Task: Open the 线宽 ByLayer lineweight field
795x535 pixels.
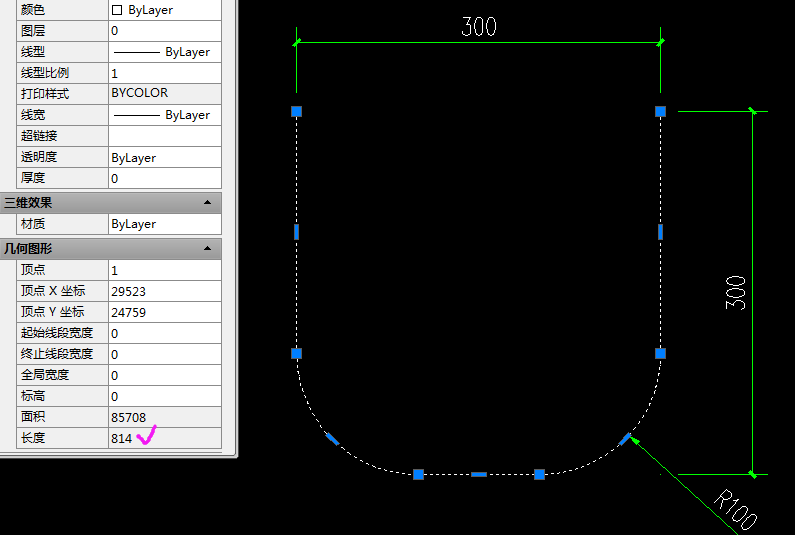Action: (165, 115)
